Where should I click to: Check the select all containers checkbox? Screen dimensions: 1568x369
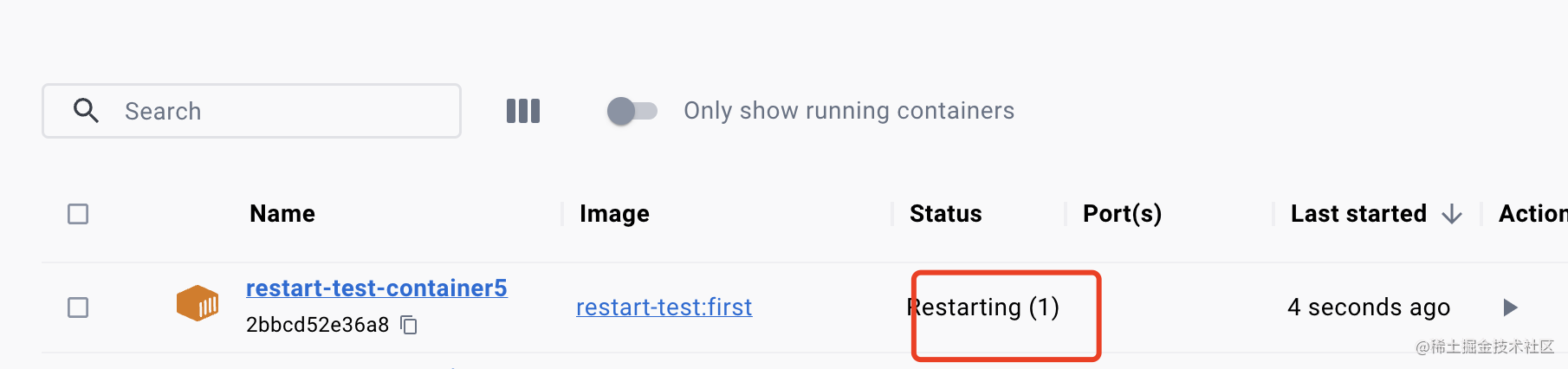[x=78, y=214]
